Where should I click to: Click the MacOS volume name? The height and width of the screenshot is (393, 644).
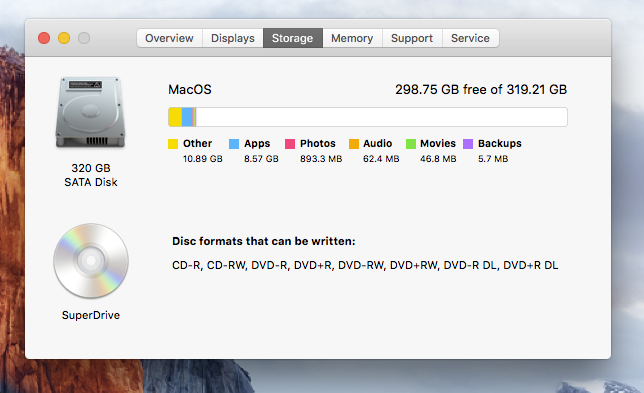point(190,90)
